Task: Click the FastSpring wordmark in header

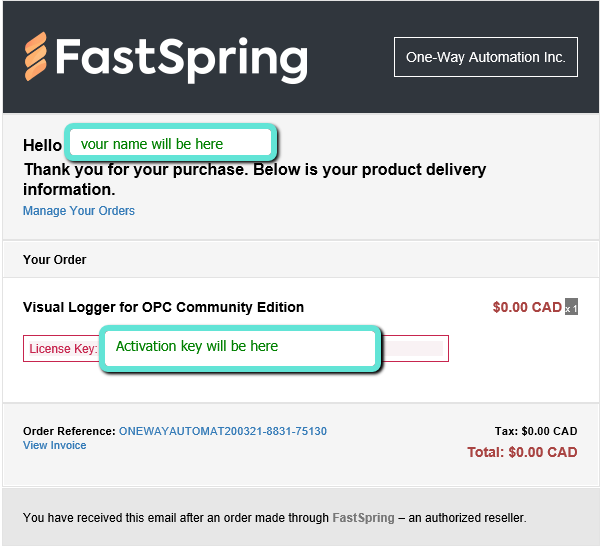Action: point(180,57)
